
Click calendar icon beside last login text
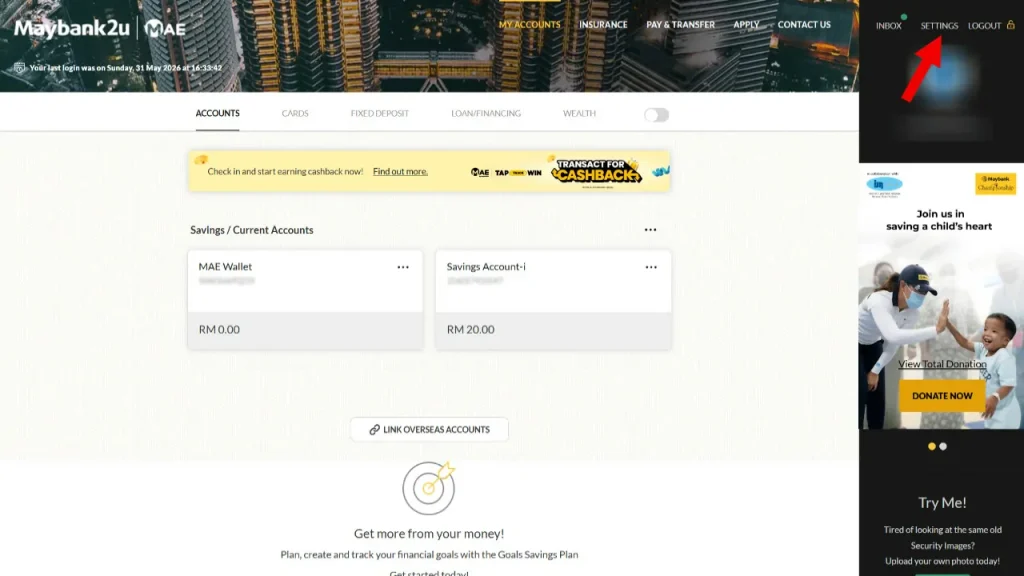(x=20, y=68)
